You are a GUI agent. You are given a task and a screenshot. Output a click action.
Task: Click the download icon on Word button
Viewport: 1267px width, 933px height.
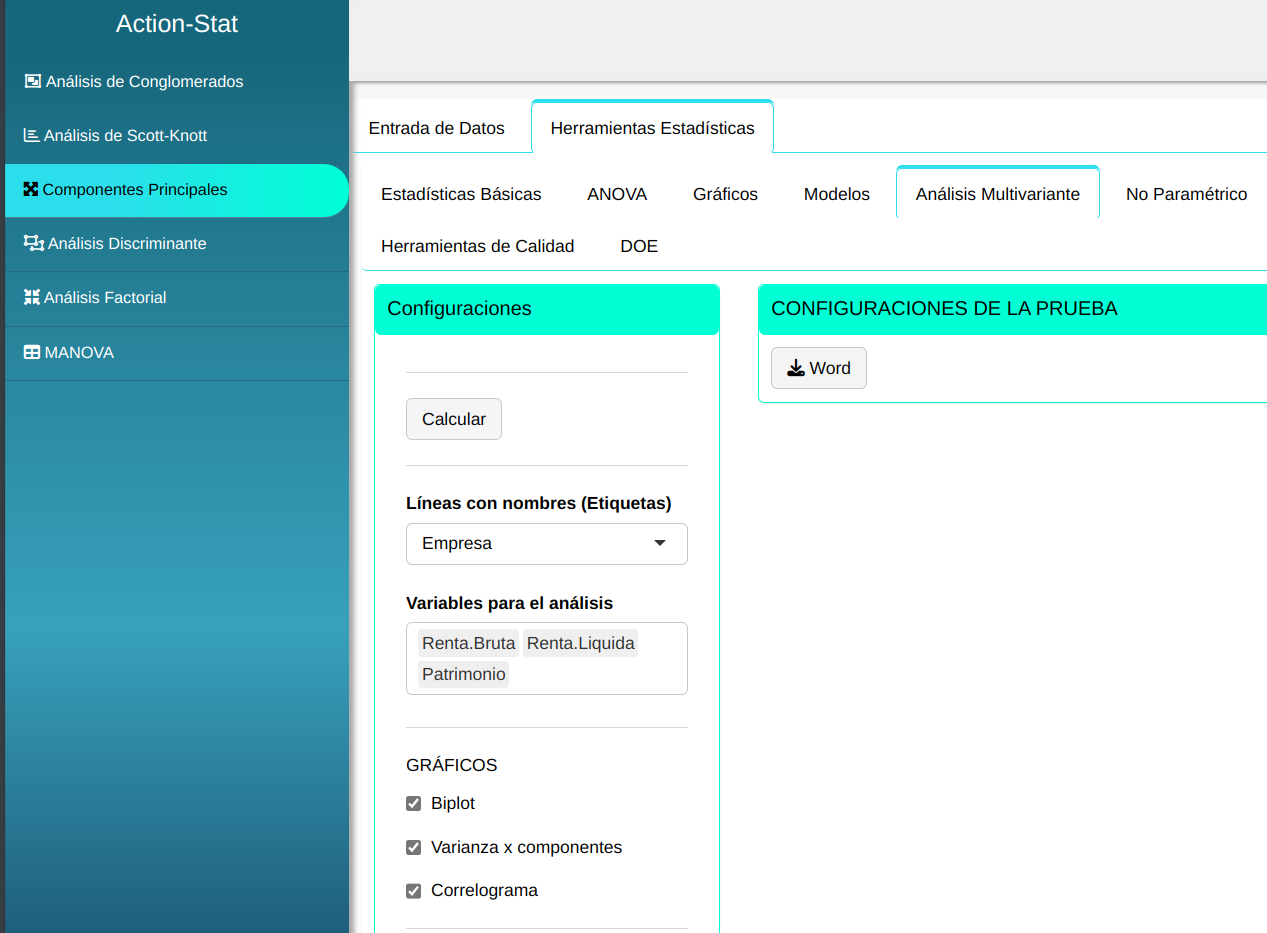[796, 369]
